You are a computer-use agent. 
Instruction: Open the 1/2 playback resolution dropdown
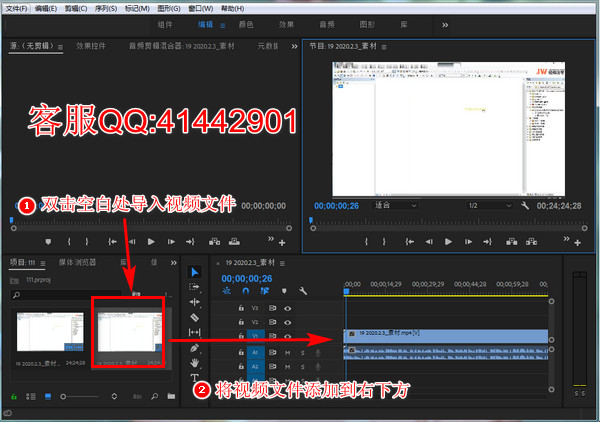click(x=490, y=205)
